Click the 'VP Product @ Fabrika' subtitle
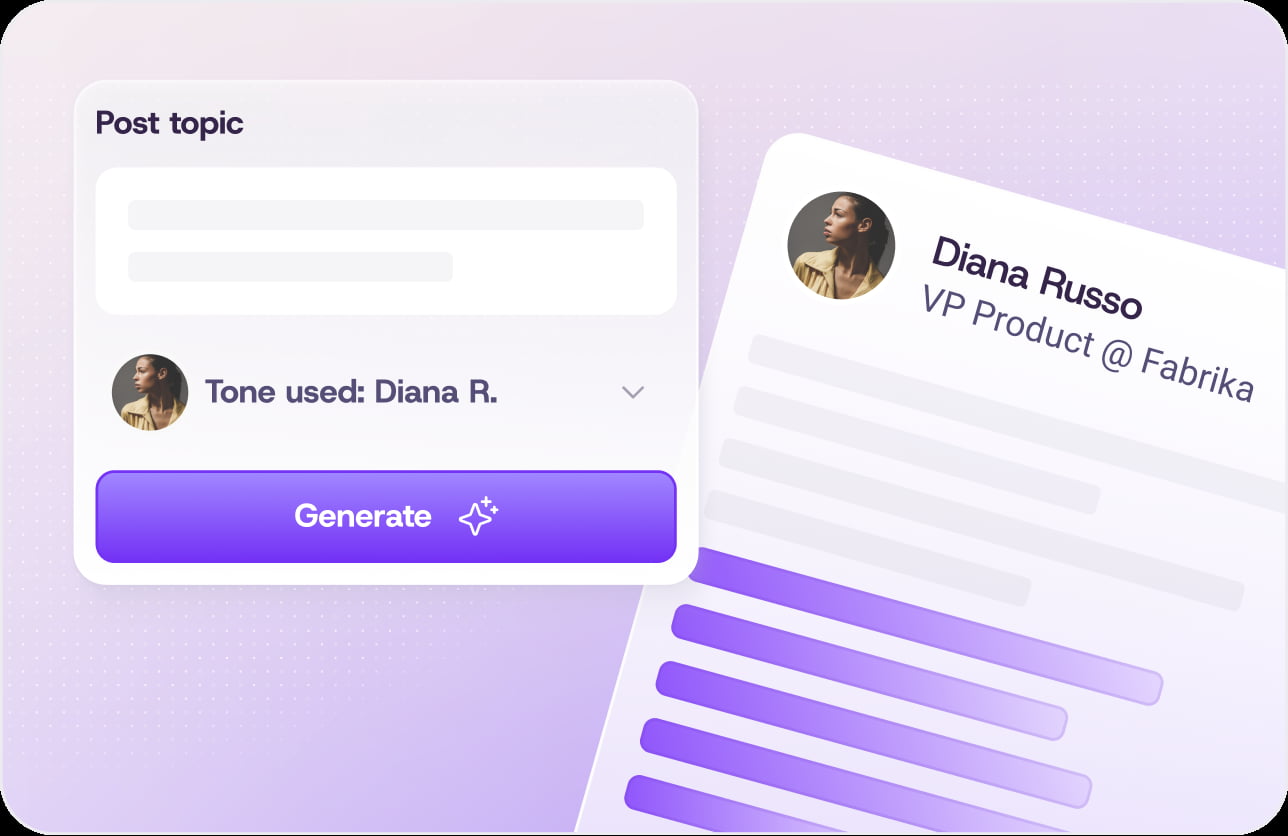The height and width of the screenshot is (836, 1288). [1086, 343]
